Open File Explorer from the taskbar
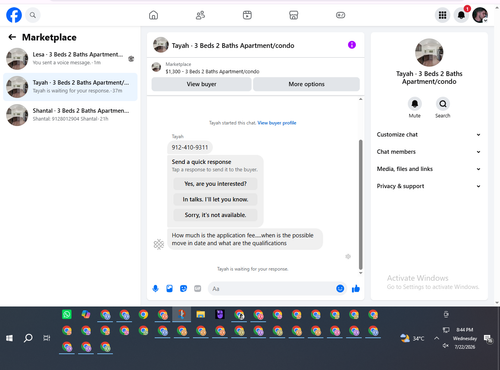 (201, 314)
